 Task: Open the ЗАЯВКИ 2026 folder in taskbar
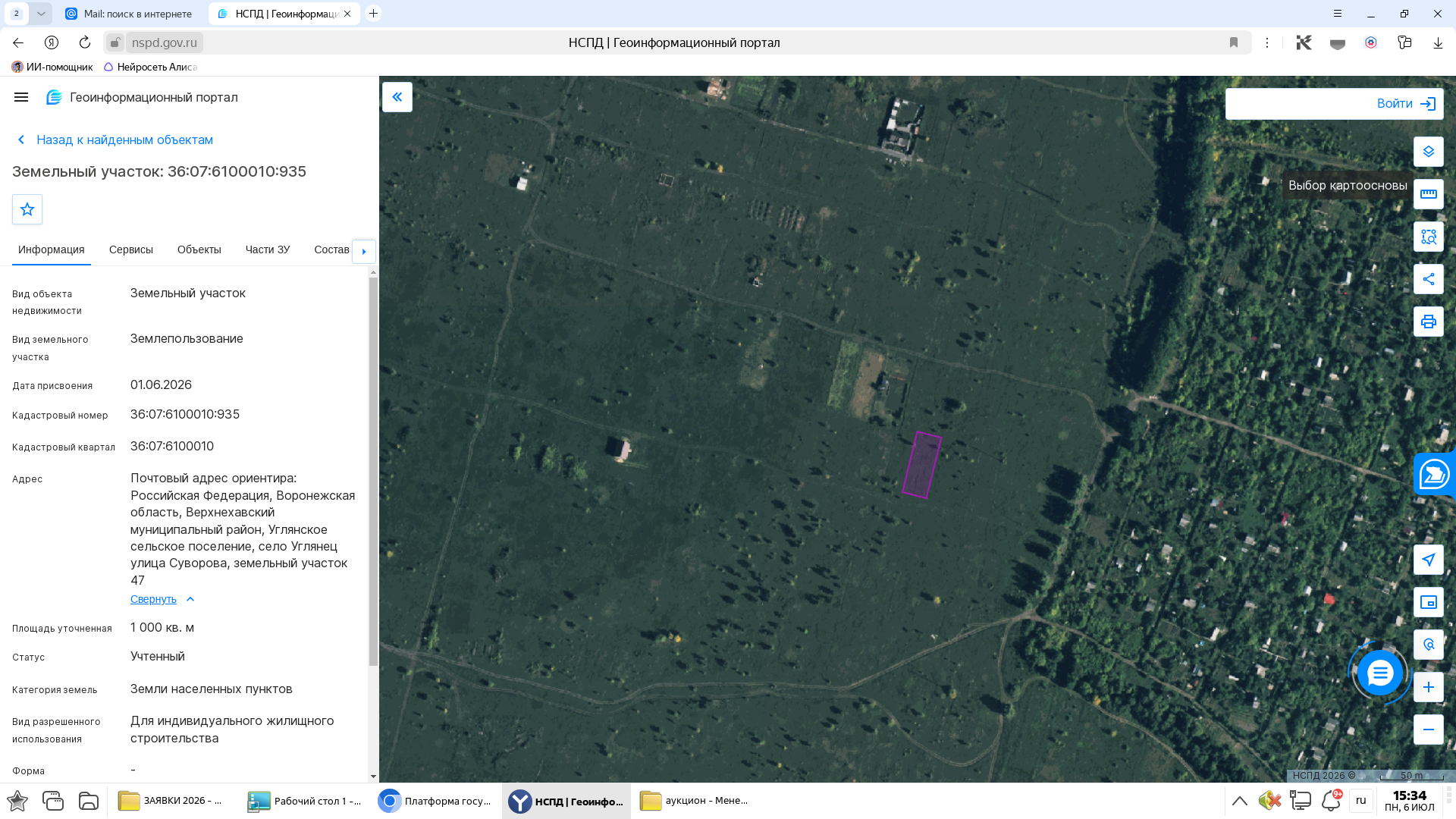click(171, 801)
